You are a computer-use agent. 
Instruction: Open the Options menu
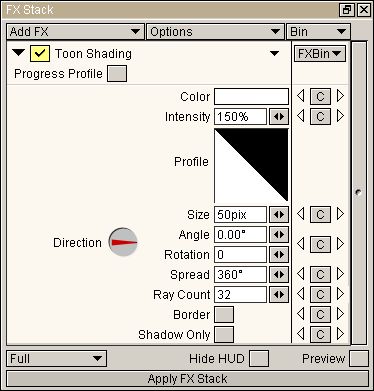[x=215, y=32]
